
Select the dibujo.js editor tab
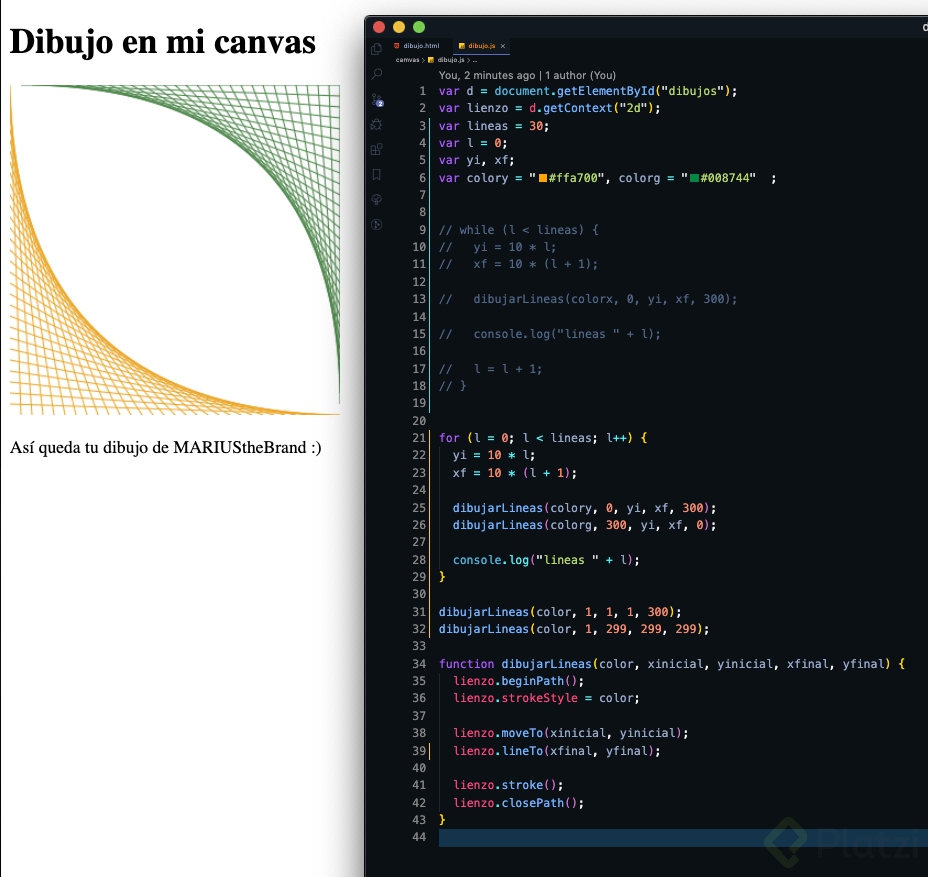(x=481, y=46)
